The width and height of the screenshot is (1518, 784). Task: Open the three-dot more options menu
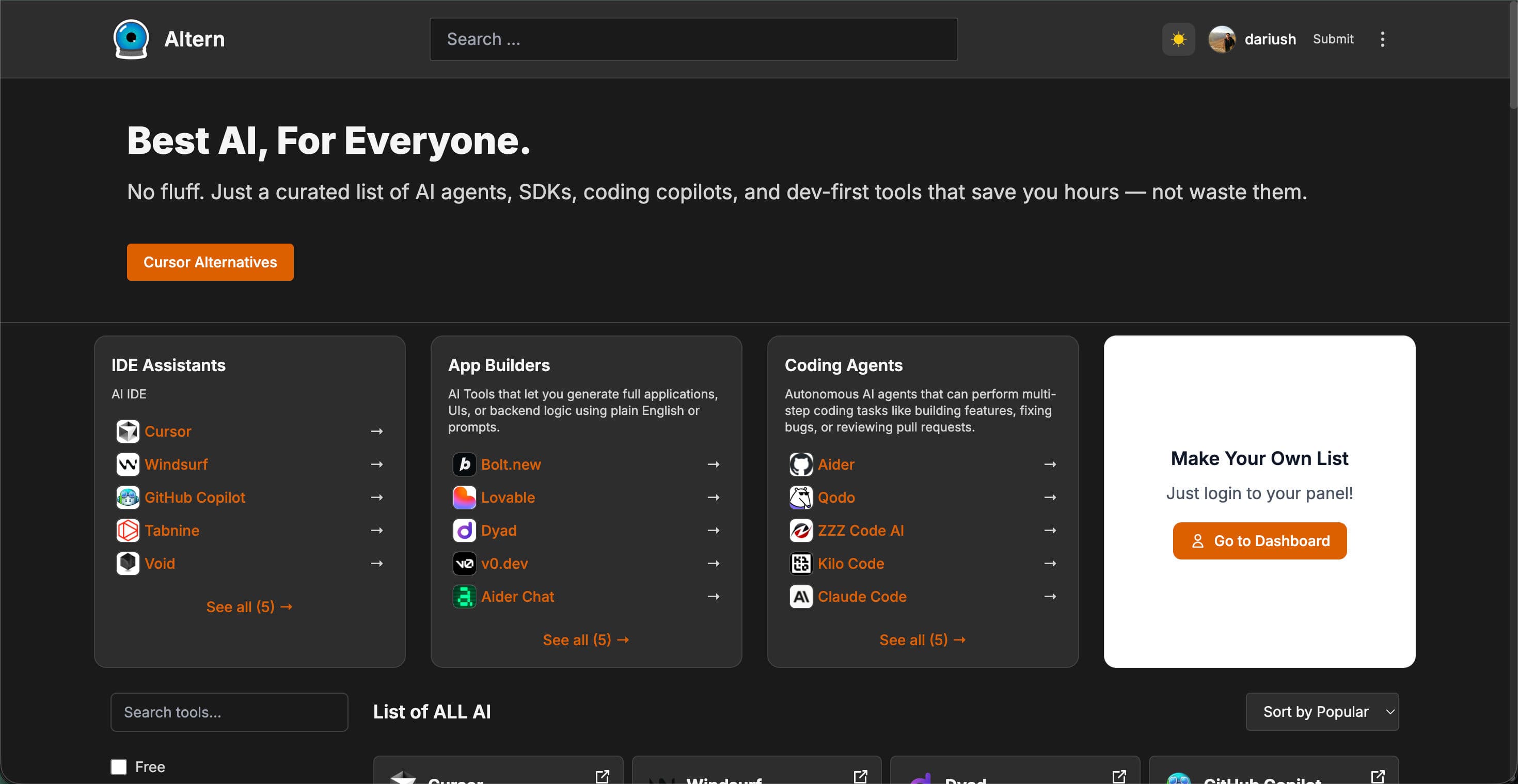(1383, 39)
